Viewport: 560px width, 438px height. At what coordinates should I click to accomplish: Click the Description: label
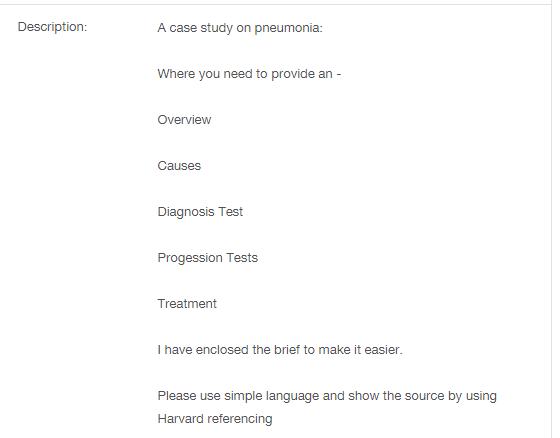(52, 27)
